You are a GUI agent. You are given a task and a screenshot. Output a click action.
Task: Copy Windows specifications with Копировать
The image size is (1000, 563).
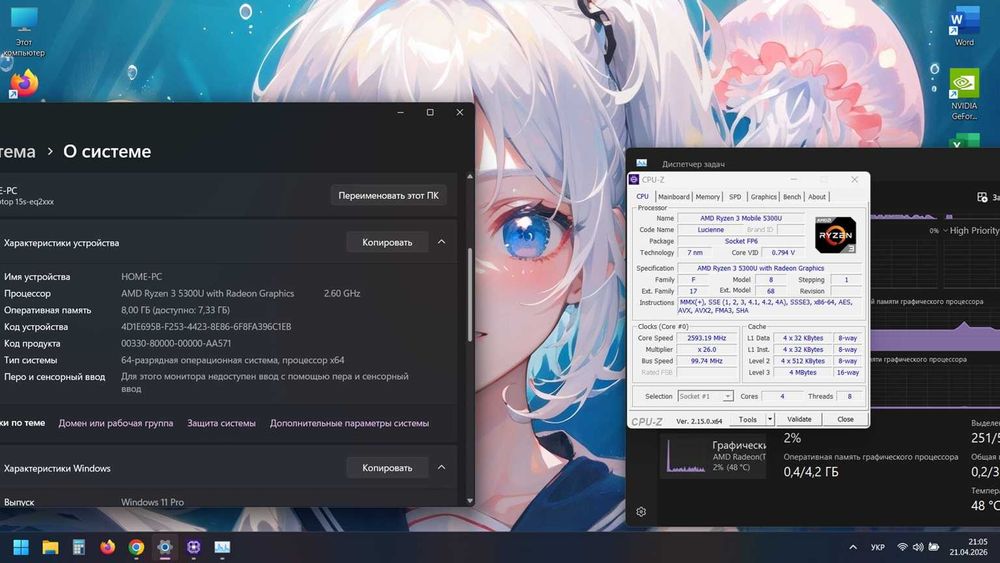pos(387,468)
